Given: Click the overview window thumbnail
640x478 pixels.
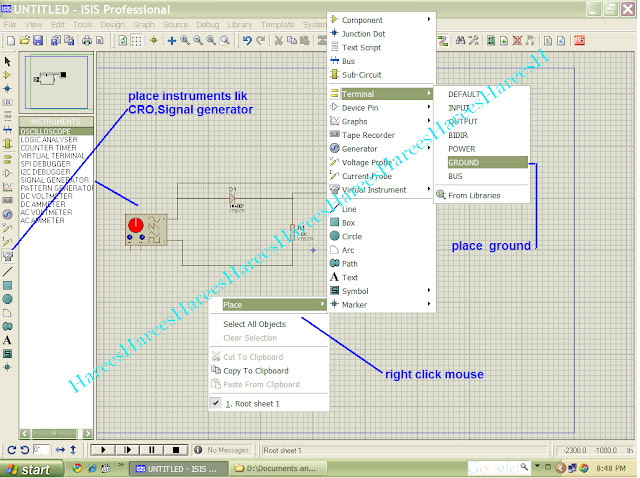Looking at the screenshot, I should [56, 82].
